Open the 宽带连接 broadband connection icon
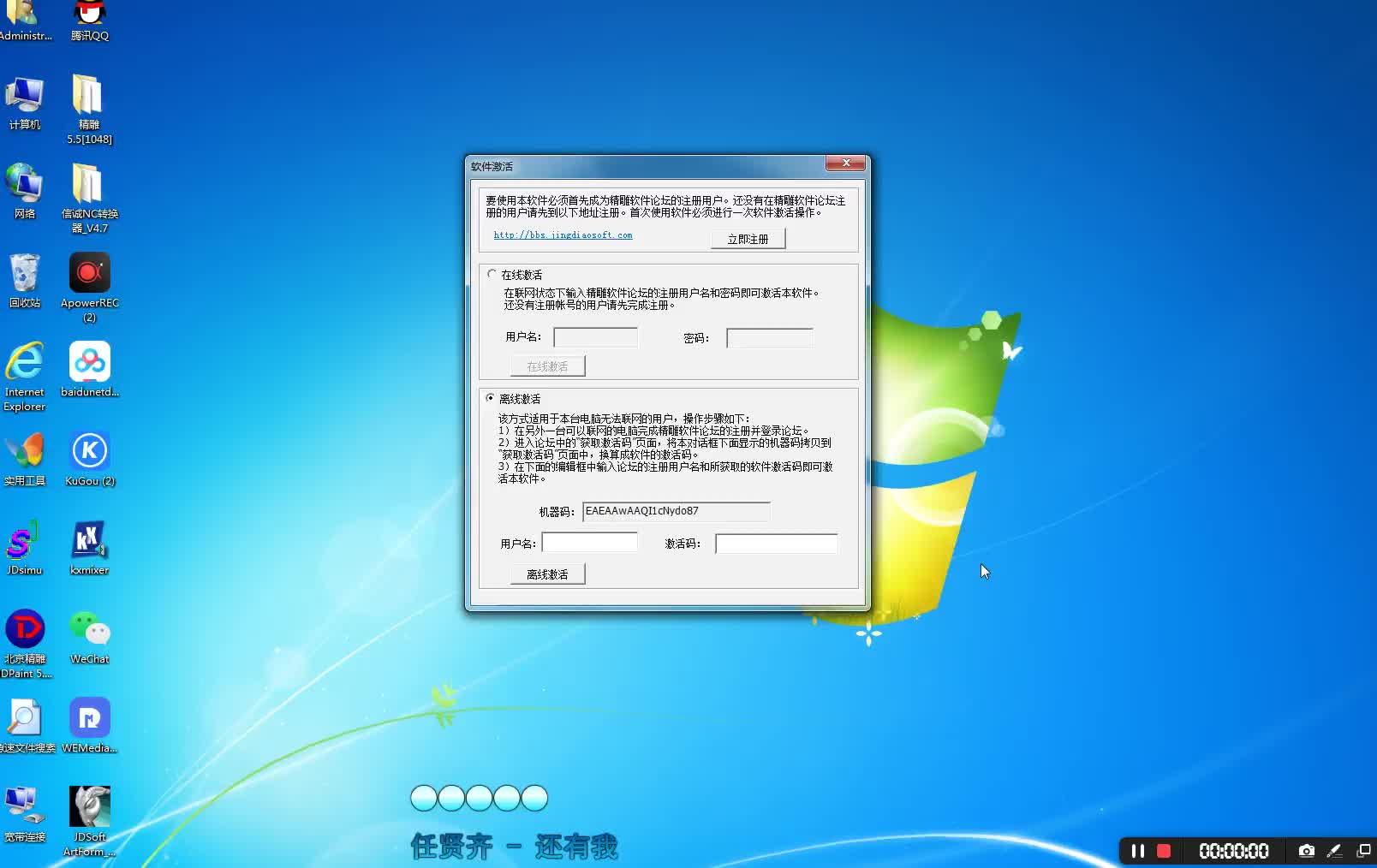Screen dimensions: 1377x868 tap(24, 814)
